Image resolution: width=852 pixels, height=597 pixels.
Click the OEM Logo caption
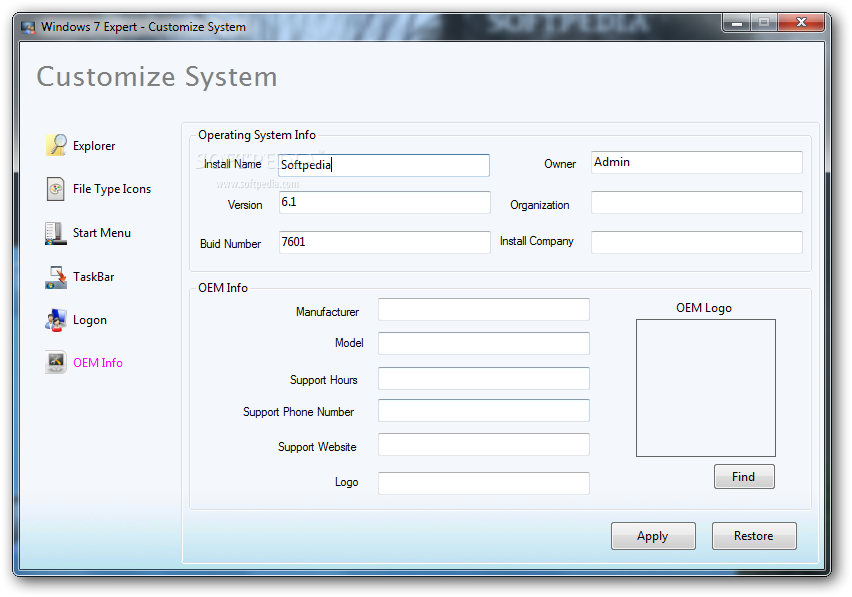(704, 308)
